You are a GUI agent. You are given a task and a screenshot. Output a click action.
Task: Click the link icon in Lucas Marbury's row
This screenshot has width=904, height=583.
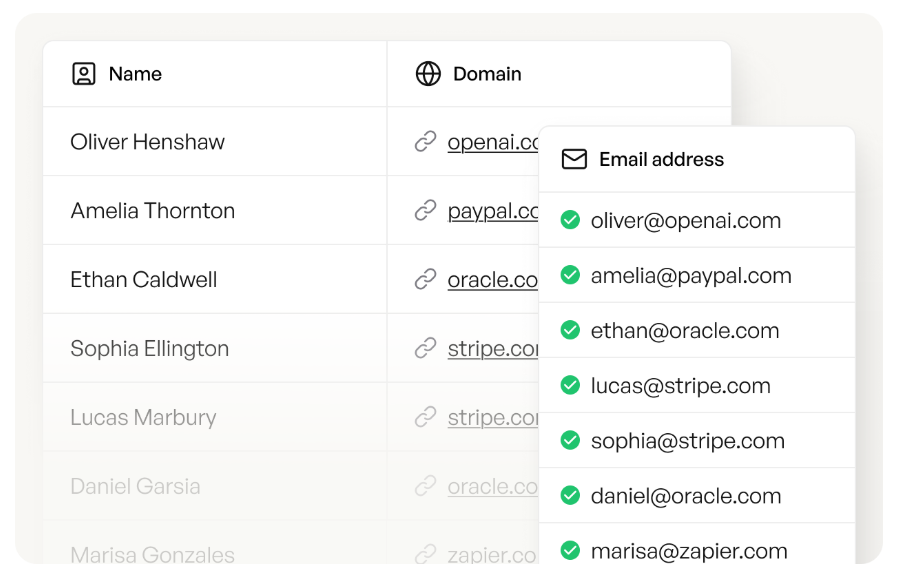tap(426, 418)
